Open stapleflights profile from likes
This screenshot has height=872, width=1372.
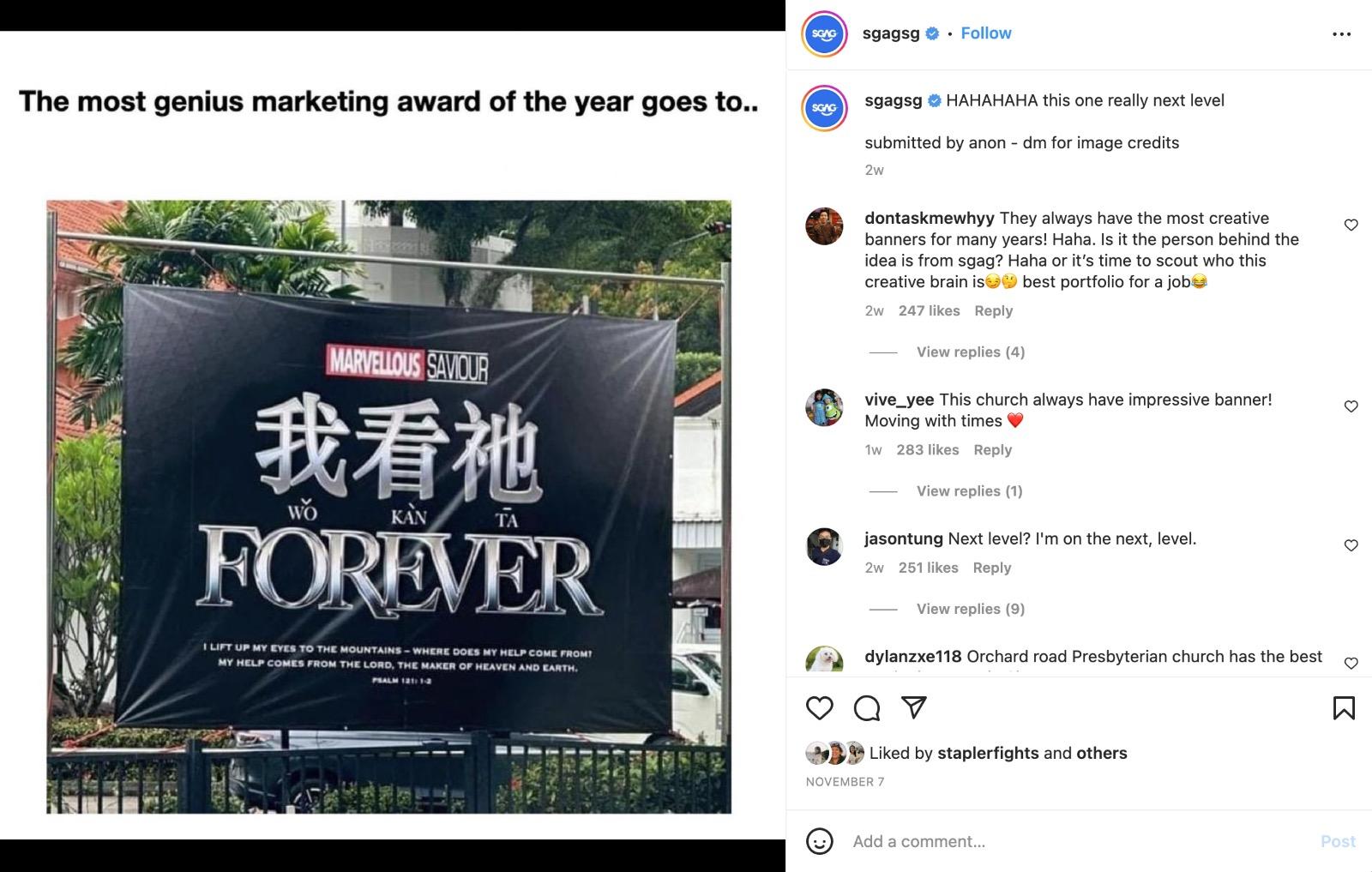988,753
